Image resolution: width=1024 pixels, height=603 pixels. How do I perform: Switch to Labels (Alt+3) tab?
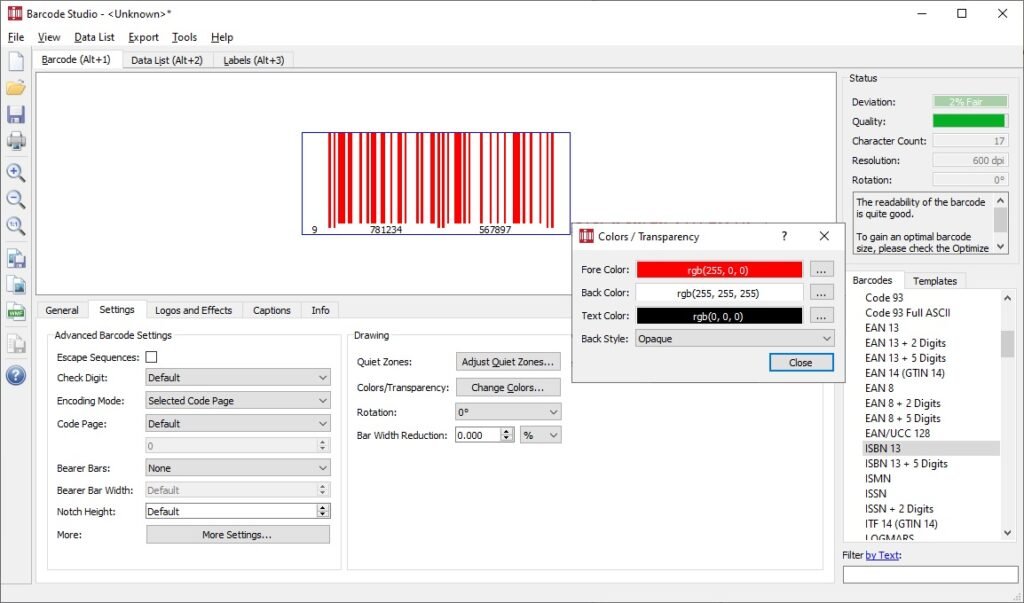(x=254, y=60)
